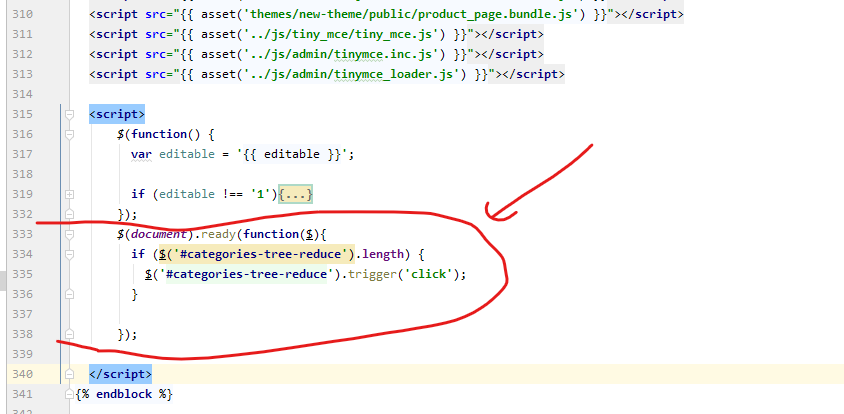Expand the folded if block on line 319
Screen dimensions: 844x414
69,194
